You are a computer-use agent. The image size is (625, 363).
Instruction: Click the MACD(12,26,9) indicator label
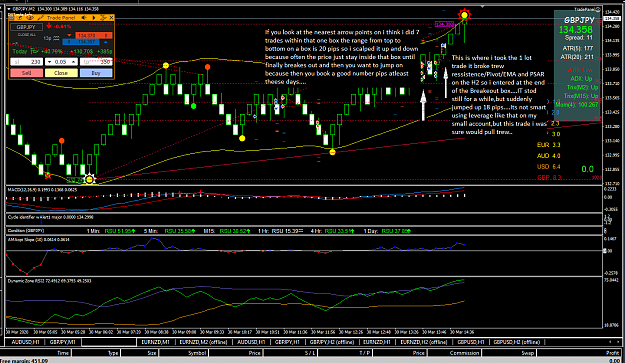[x=42, y=190]
